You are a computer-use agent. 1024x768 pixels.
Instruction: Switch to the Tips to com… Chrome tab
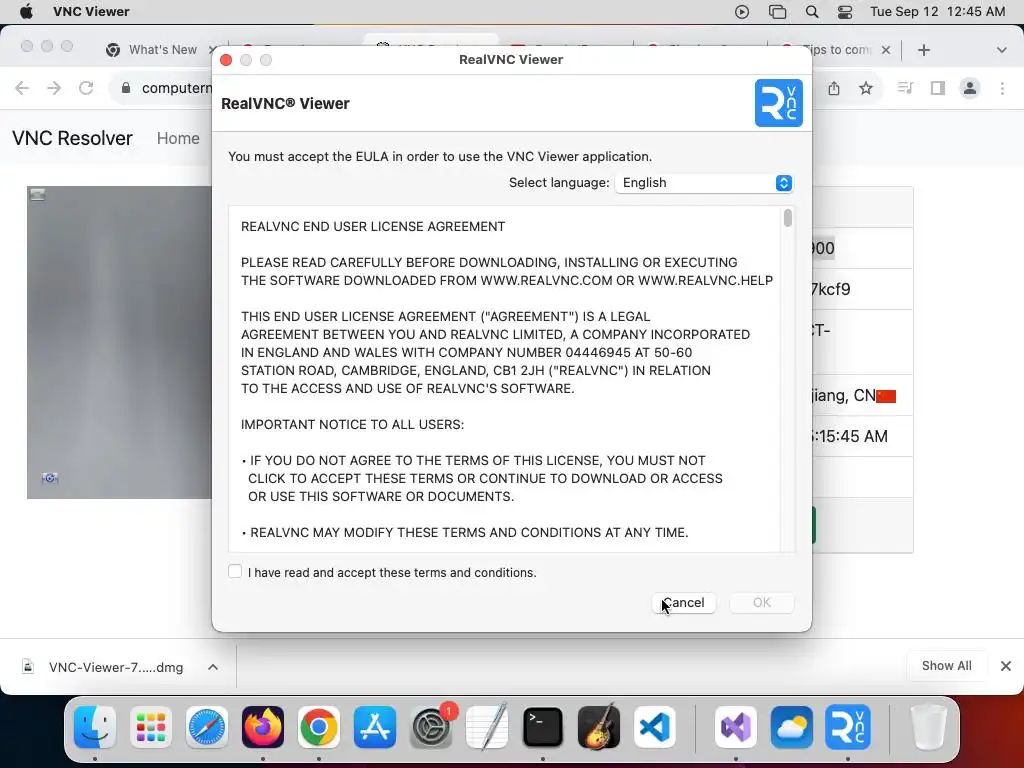tap(837, 50)
